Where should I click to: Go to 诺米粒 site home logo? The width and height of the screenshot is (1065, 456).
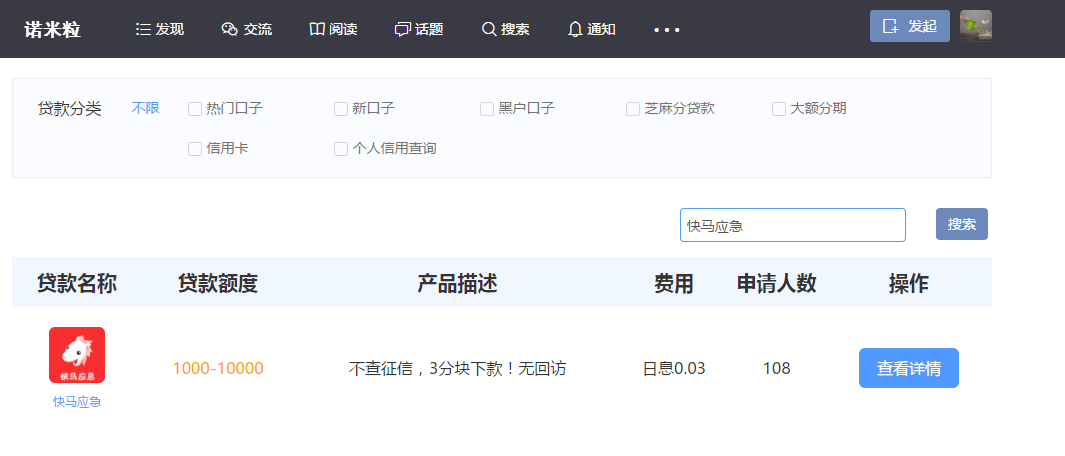point(52,30)
